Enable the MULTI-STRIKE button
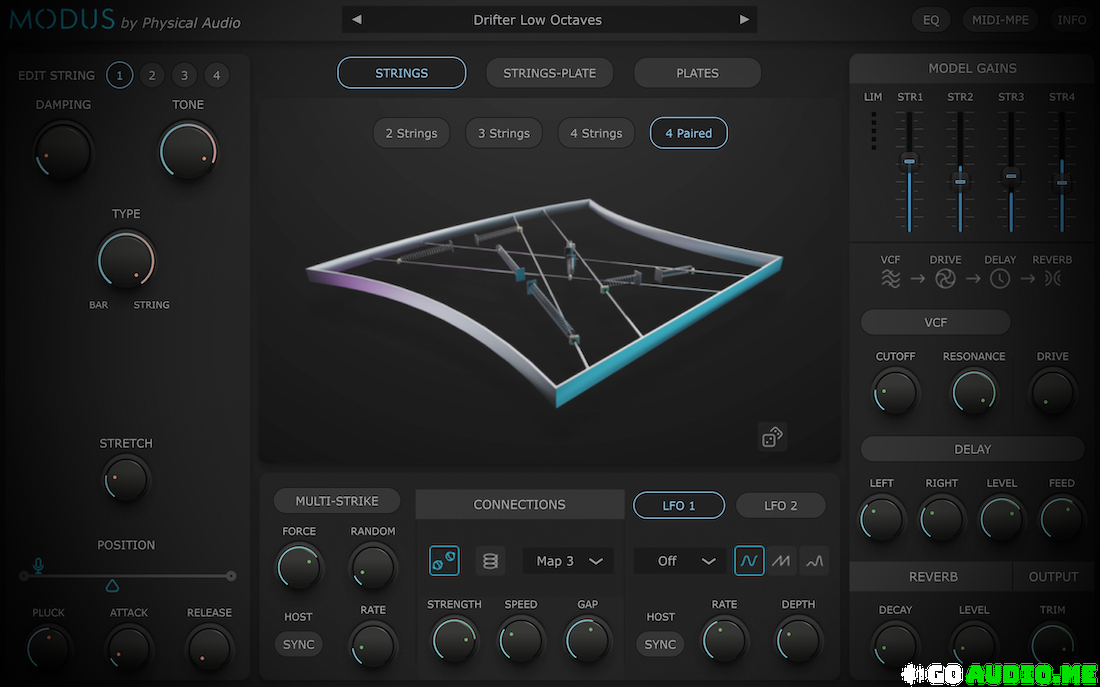The width and height of the screenshot is (1100, 687). 337,501
